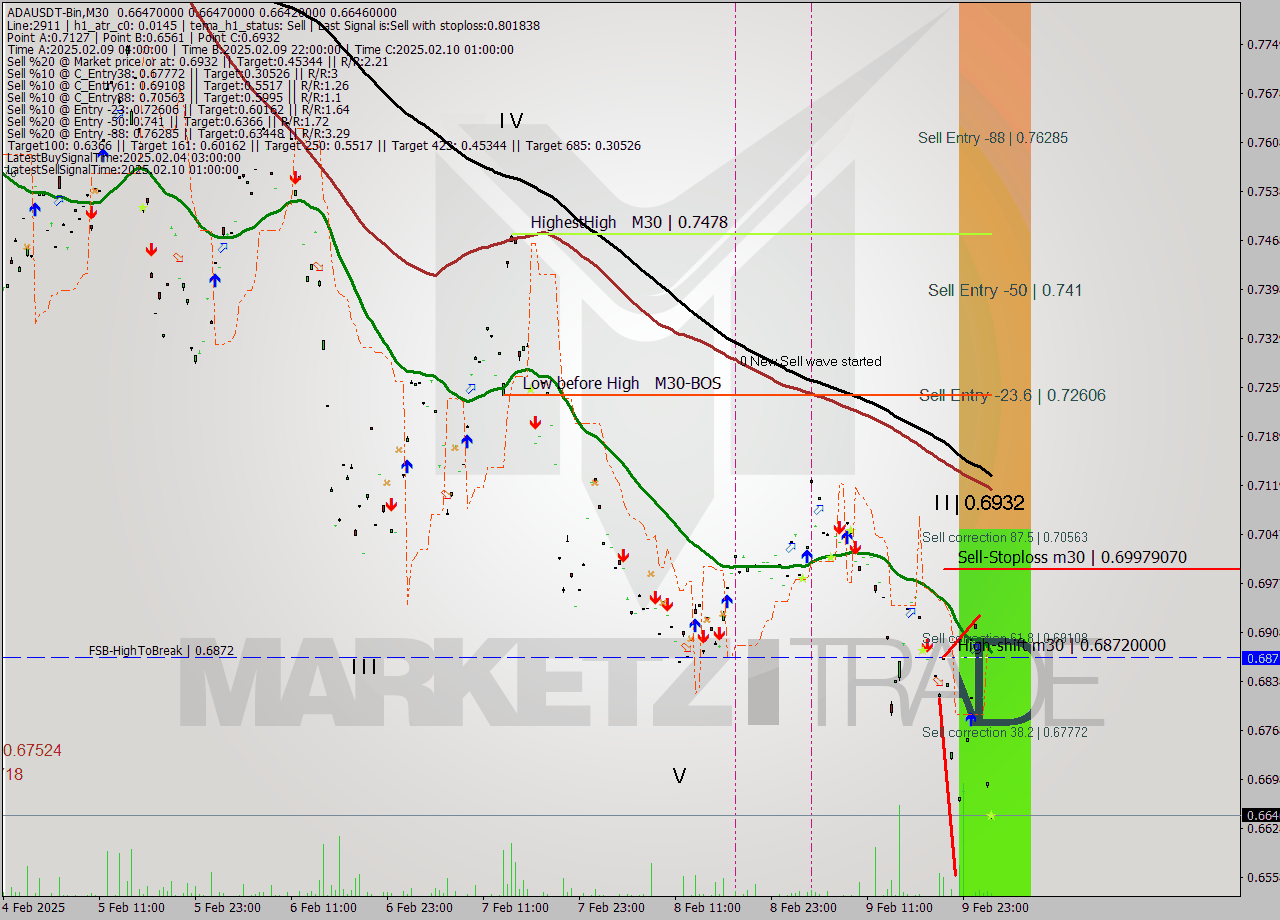Viewport: 1280px width, 920px height.
Task: Click the Sell Entry -50 0.741 label
Action: [1004, 290]
